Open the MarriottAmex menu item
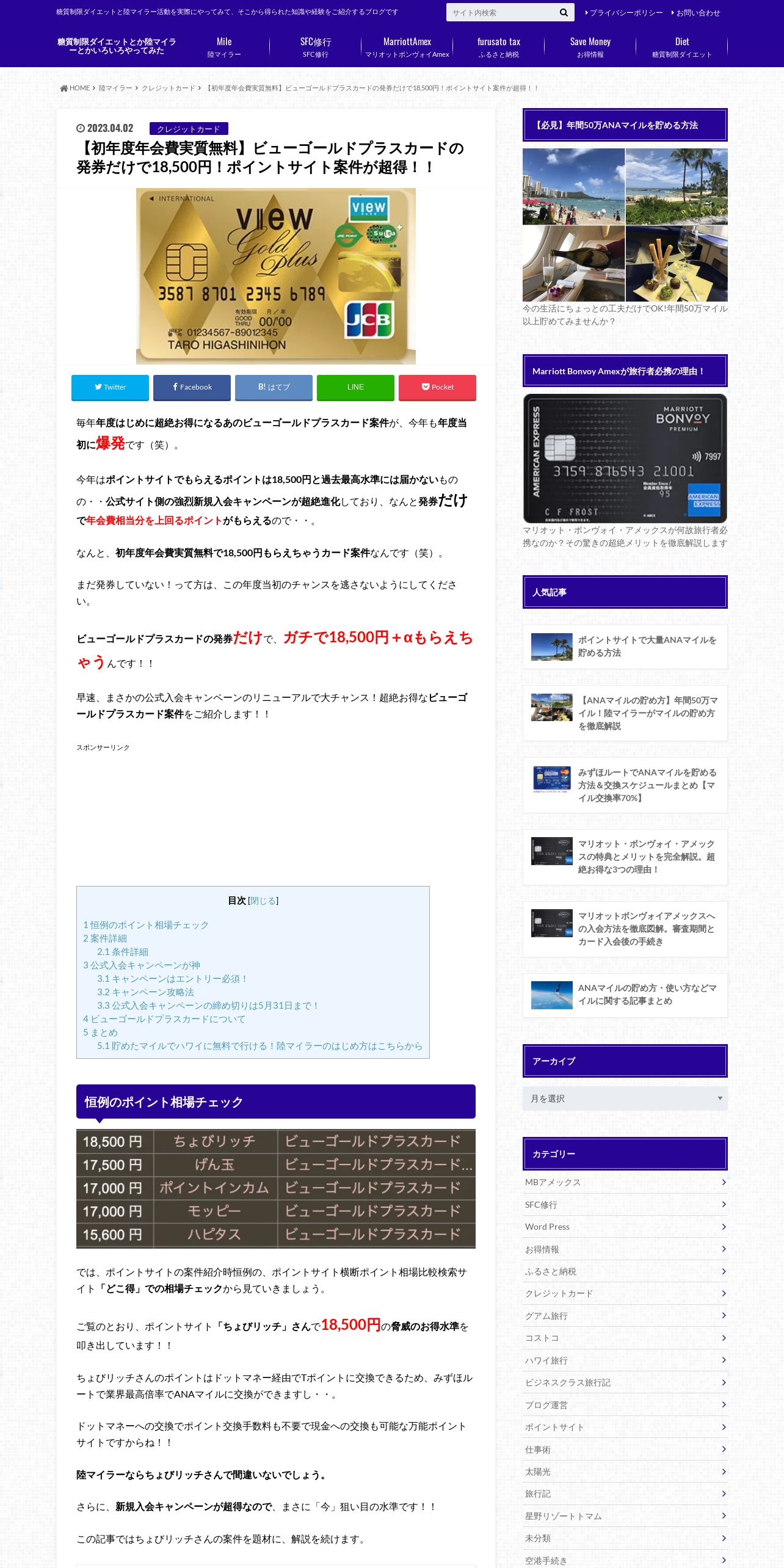This screenshot has width=784, height=1568. 407,48
